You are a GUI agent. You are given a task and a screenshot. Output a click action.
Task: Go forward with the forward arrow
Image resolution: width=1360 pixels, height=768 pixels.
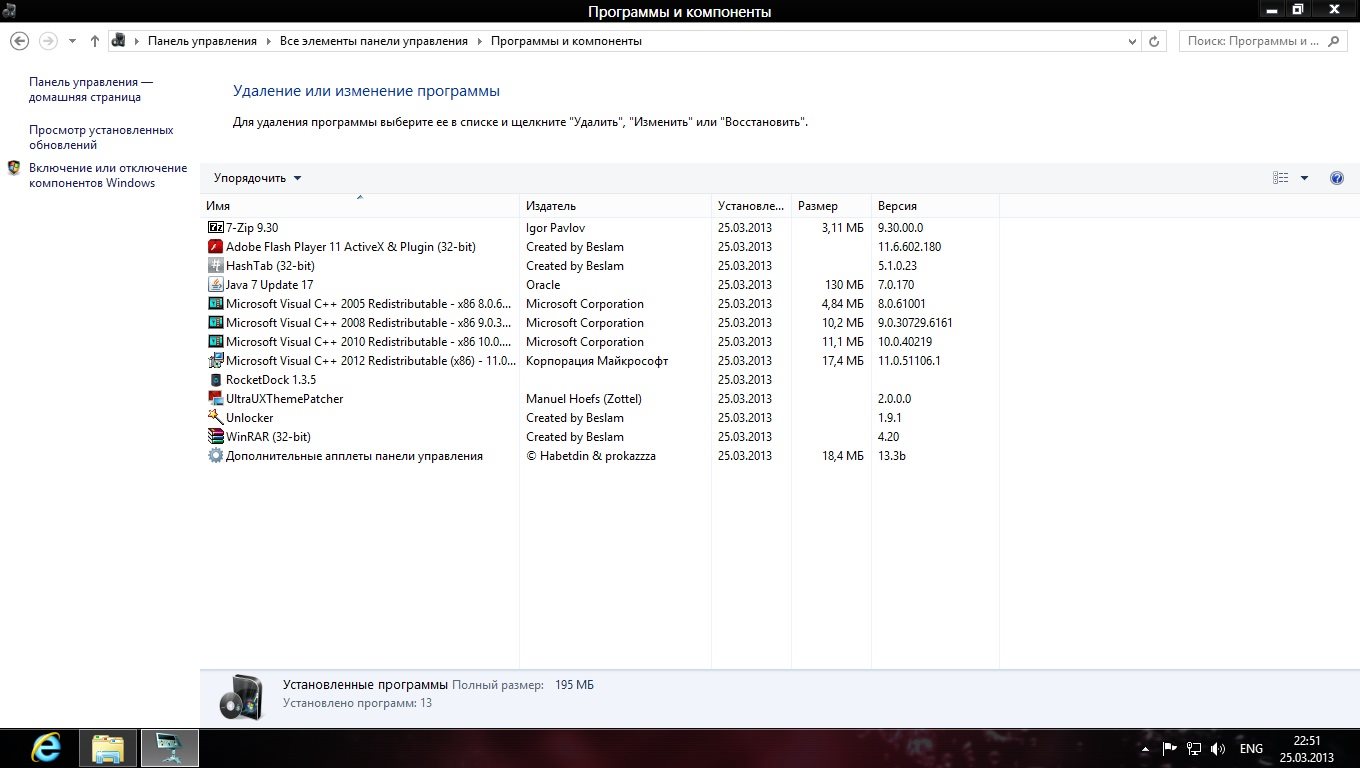click(47, 41)
